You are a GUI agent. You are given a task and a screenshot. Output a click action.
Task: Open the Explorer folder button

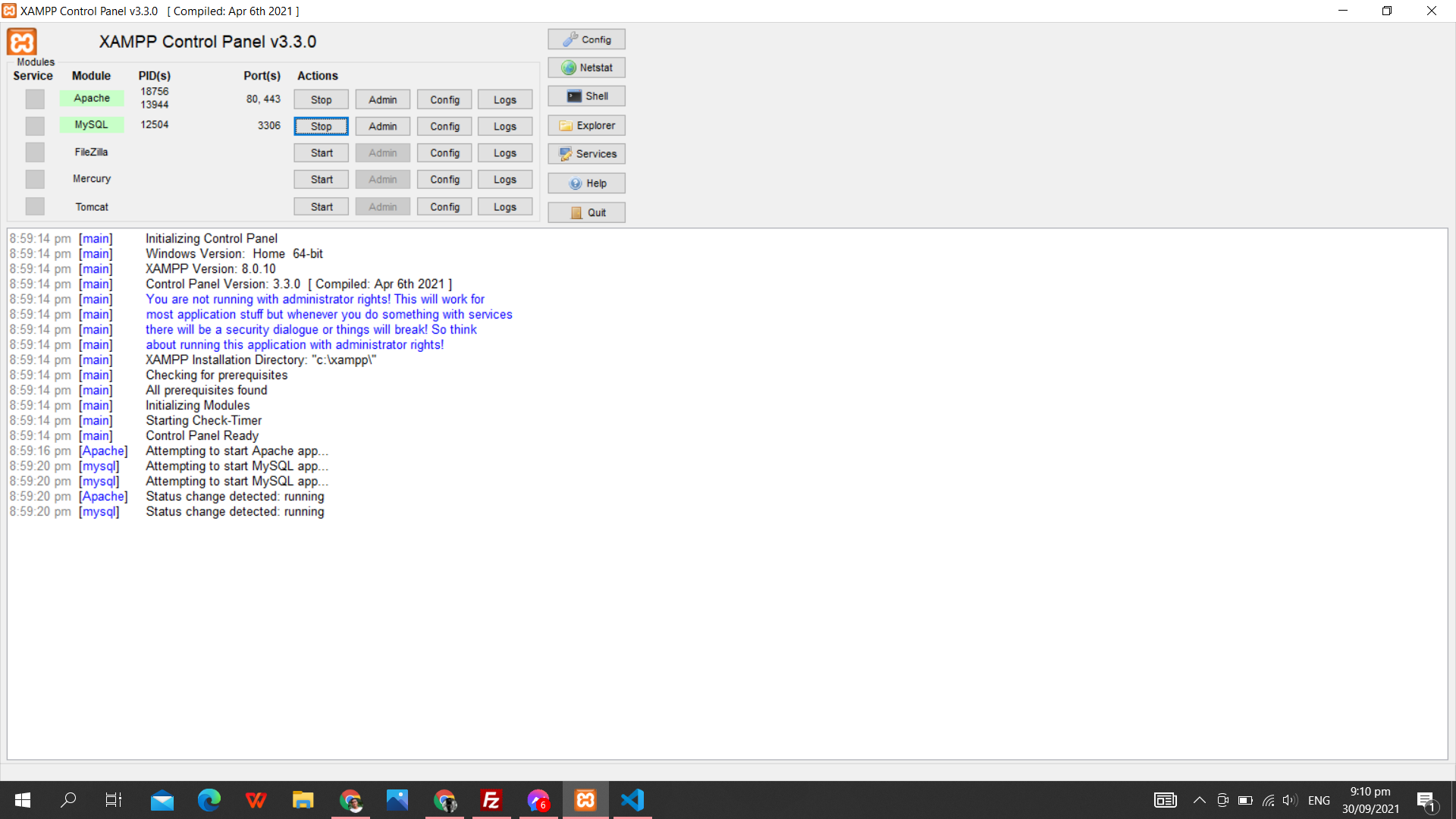[586, 126]
